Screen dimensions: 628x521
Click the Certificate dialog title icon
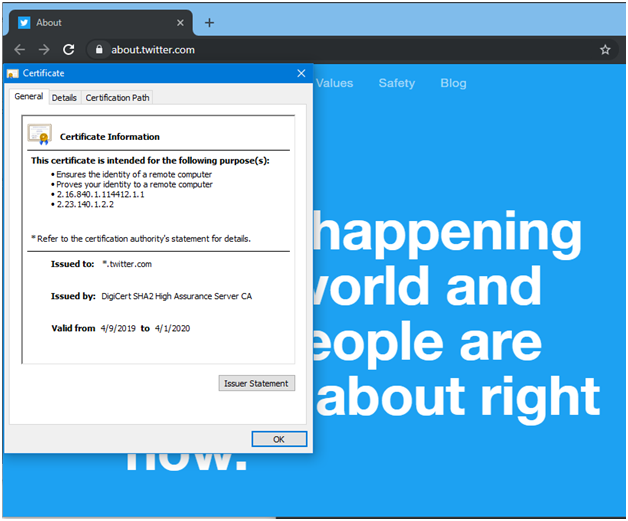pos(13,73)
